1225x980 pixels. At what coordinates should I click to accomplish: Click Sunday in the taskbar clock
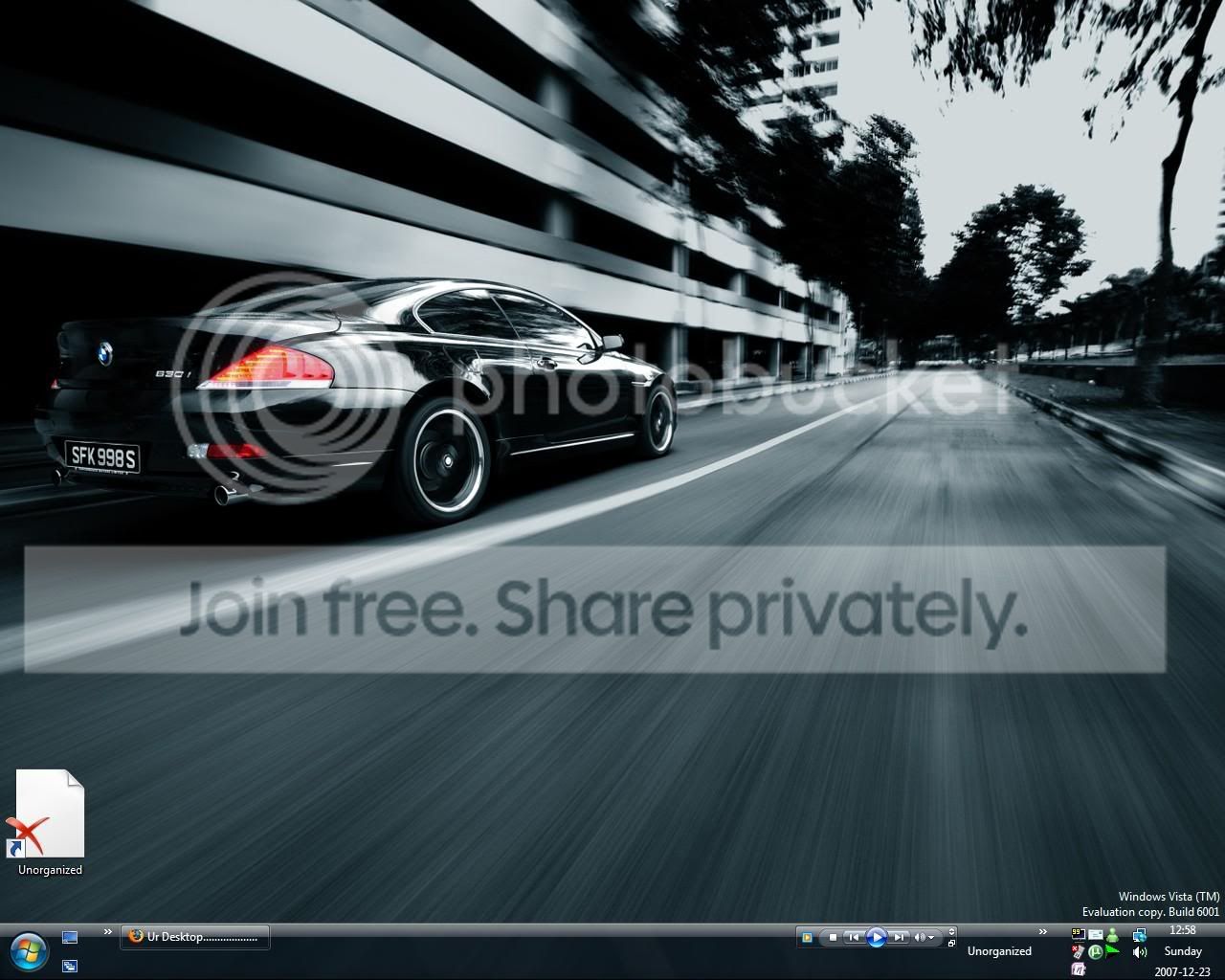1183,951
